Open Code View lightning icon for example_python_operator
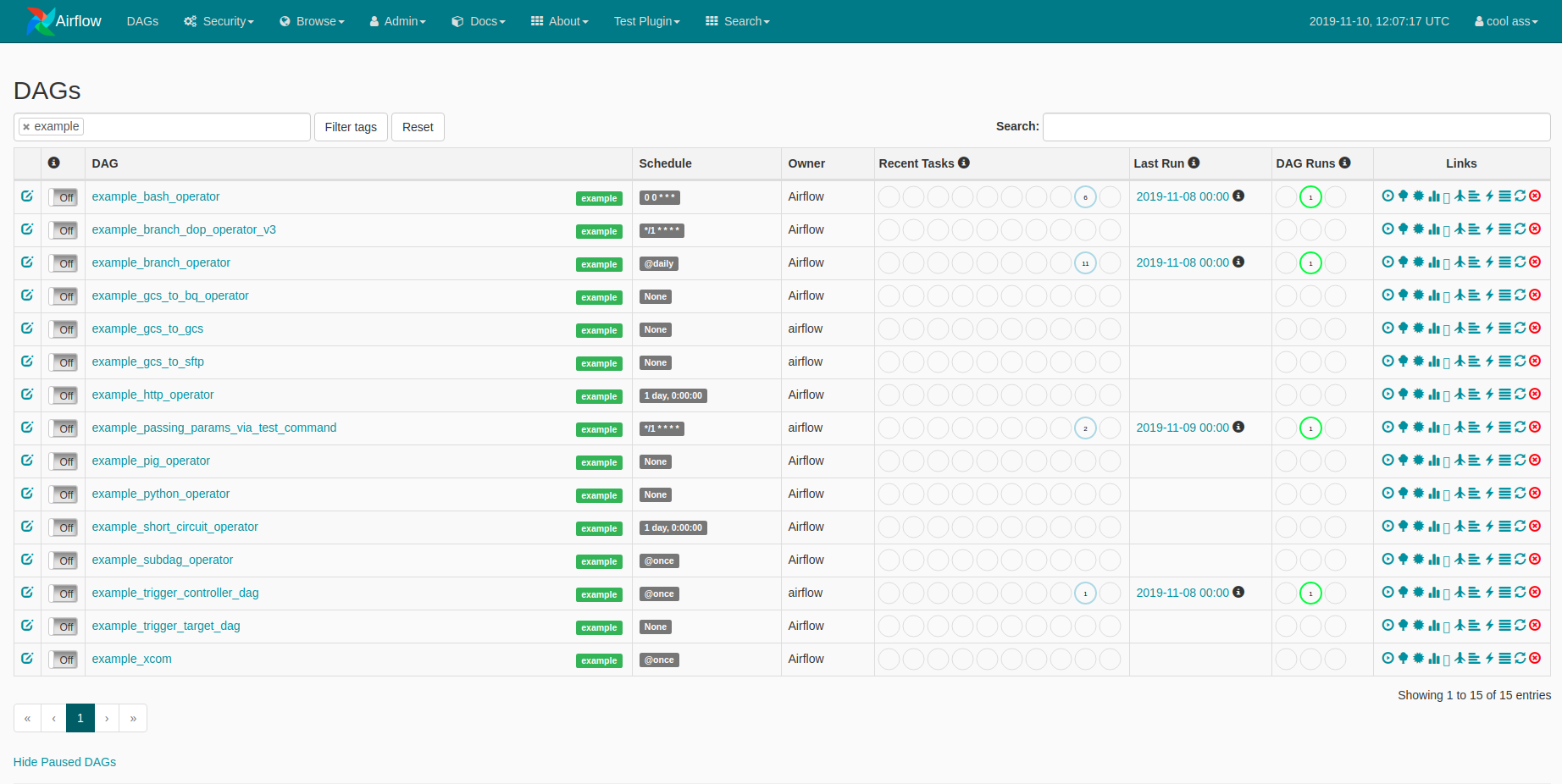Screen dimensions: 1562x784 pyautogui.click(x=1489, y=494)
